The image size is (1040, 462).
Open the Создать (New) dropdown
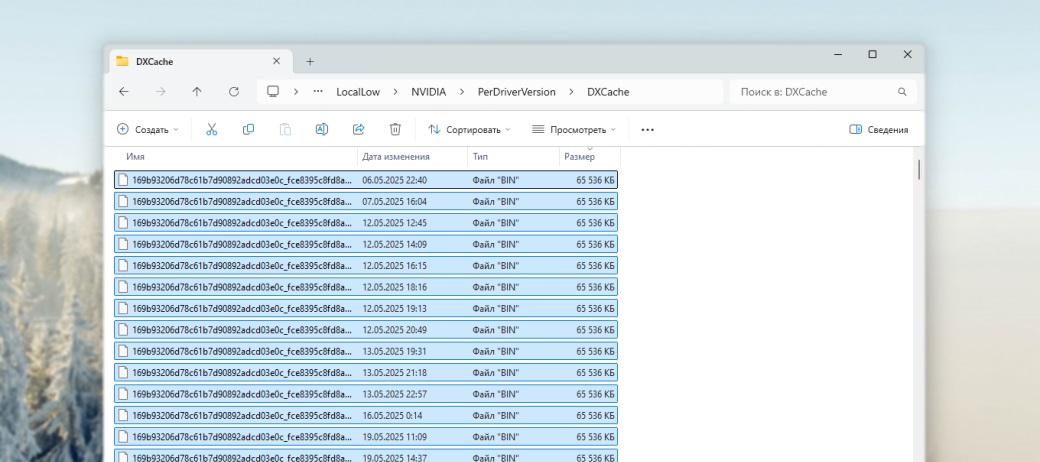click(148, 130)
